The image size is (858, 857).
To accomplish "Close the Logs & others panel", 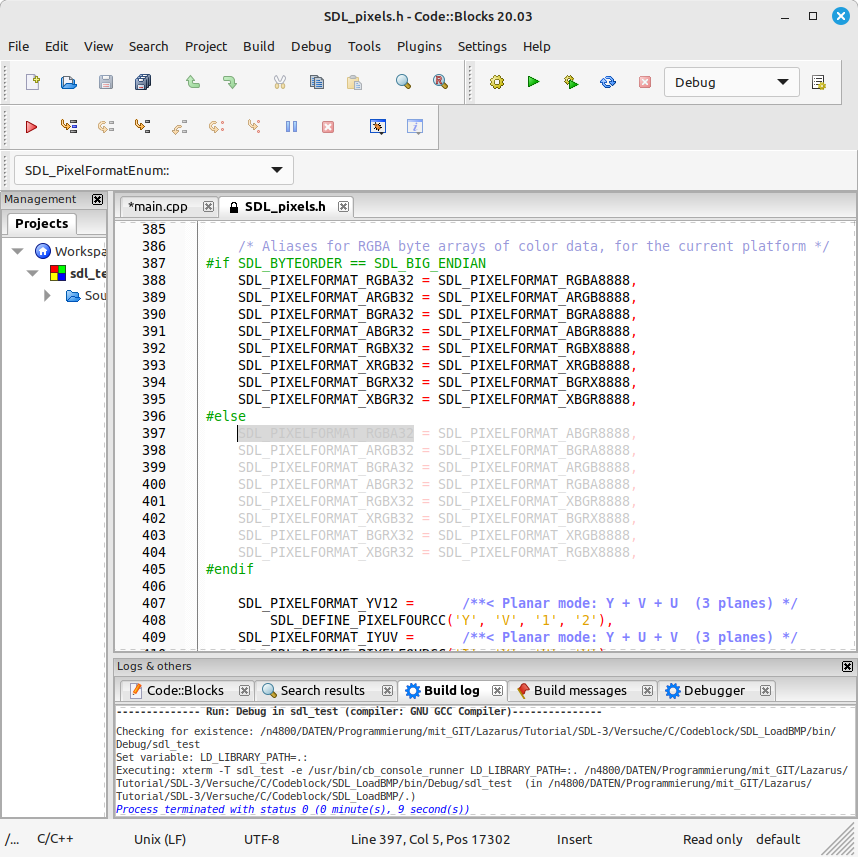I will 847,666.
